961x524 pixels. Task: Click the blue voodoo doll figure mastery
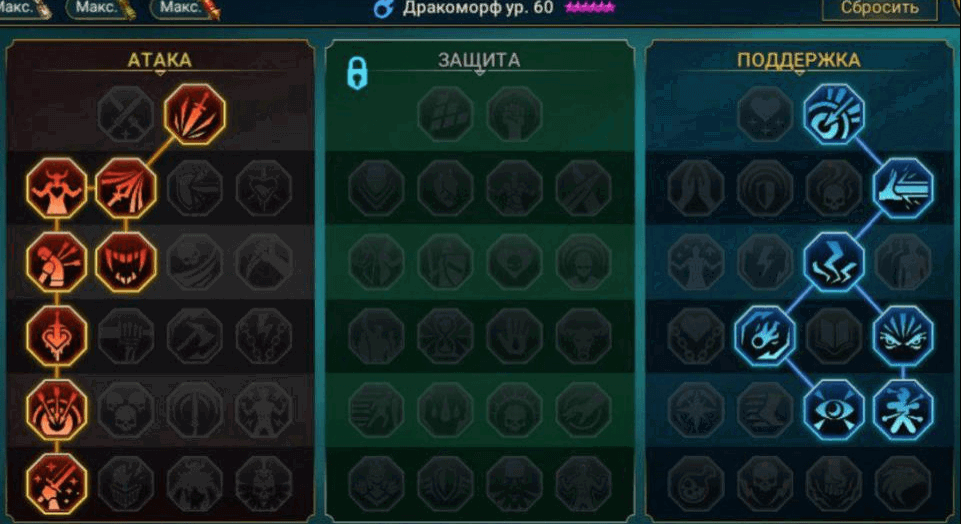tap(903, 409)
